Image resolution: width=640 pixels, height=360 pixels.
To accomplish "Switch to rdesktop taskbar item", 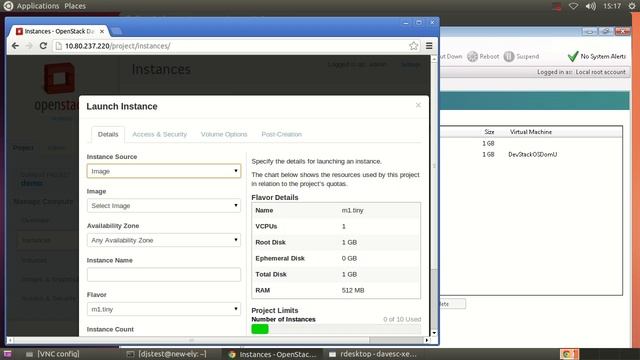I will click(373, 354).
